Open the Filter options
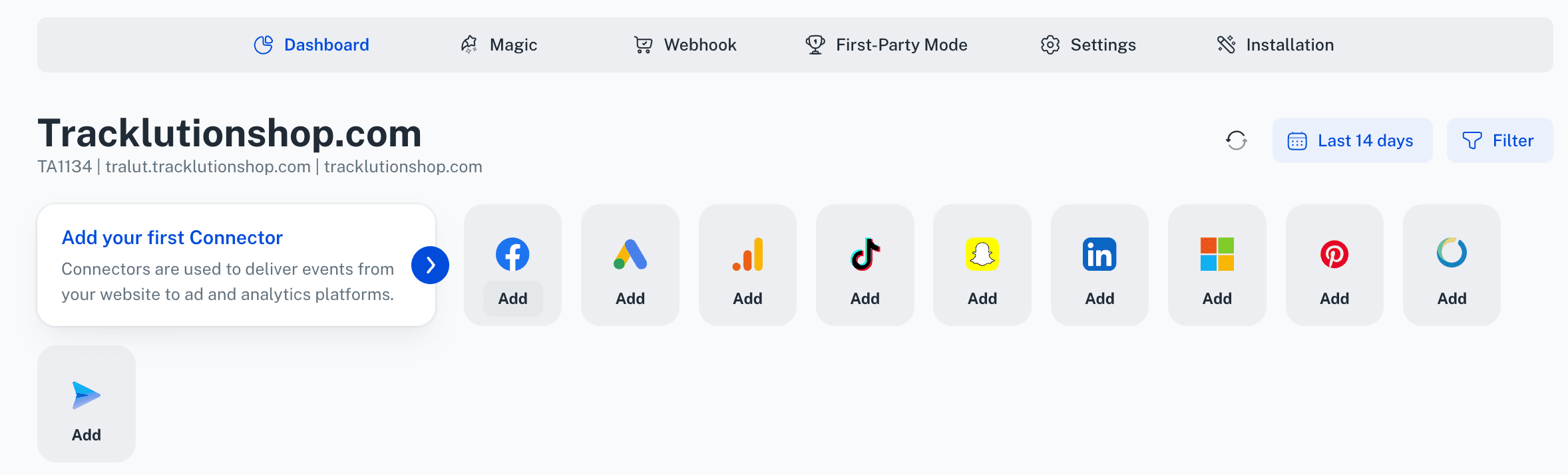The image size is (1568, 475). click(1499, 140)
